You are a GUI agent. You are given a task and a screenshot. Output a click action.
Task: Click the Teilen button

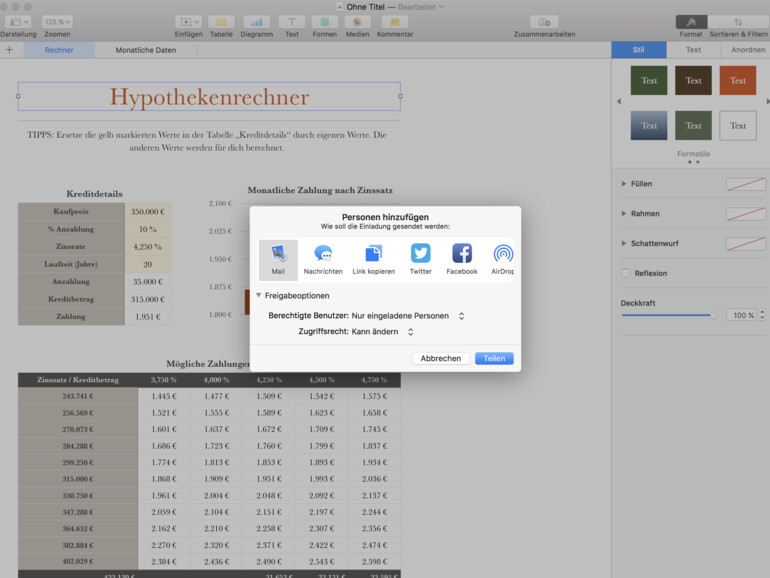pyautogui.click(x=494, y=358)
